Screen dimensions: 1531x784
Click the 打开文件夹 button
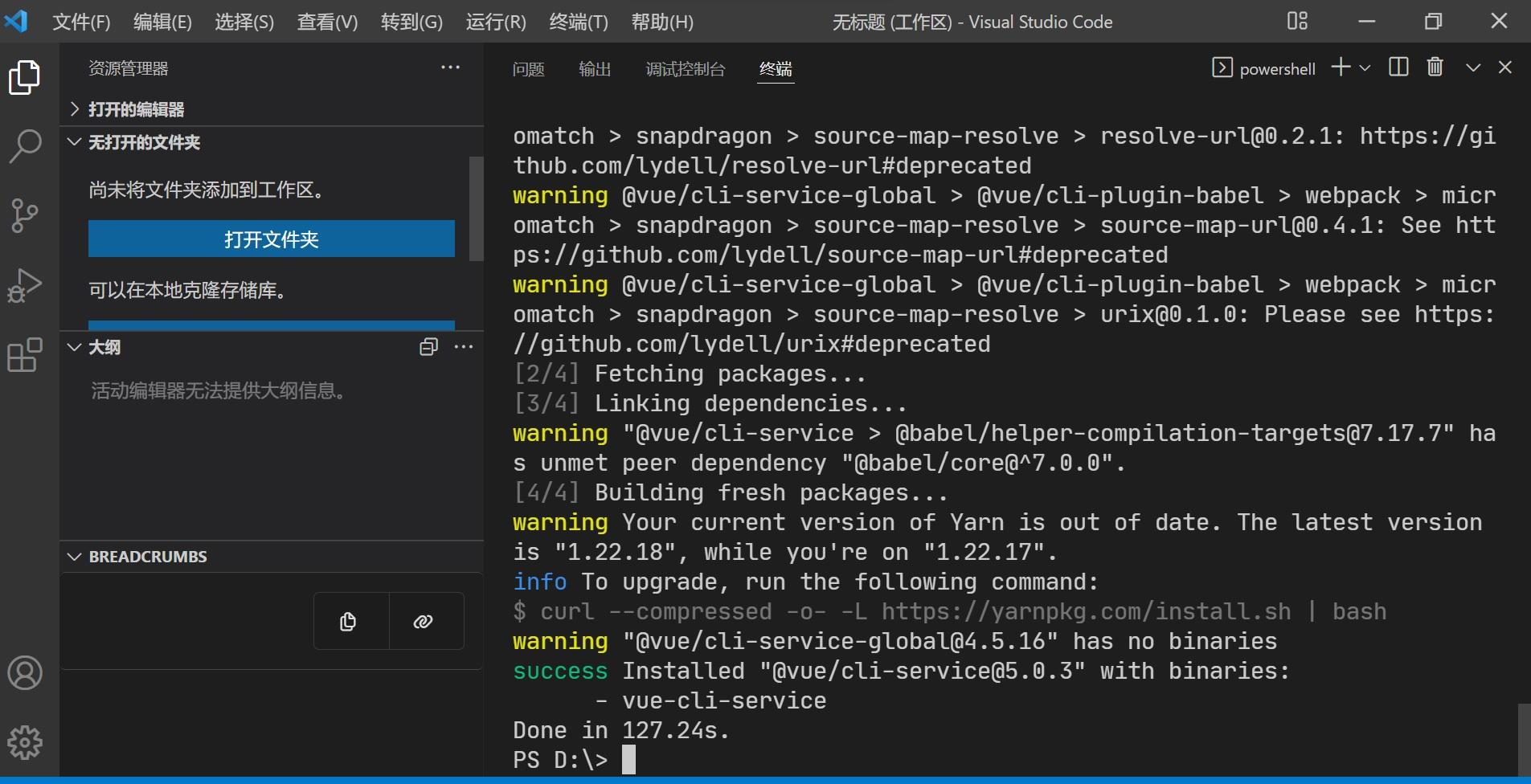click(271, 239)
